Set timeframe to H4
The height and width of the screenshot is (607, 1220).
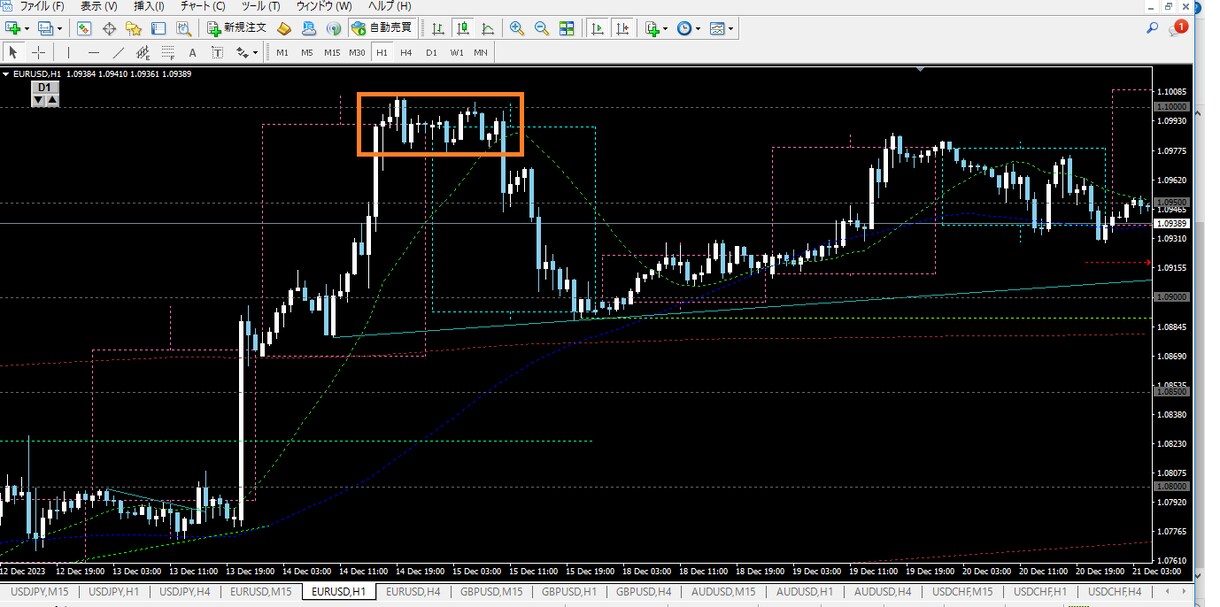pyautogui.click(x=406, y=52)
